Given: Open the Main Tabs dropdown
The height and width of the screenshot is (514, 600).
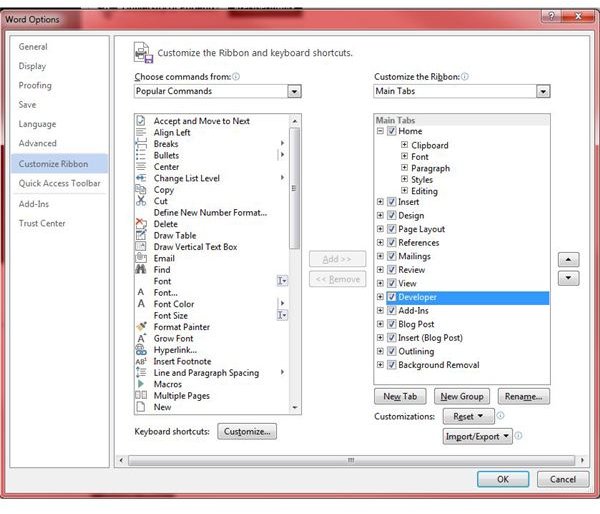Looking at the screenshot, I should [543, 91].
